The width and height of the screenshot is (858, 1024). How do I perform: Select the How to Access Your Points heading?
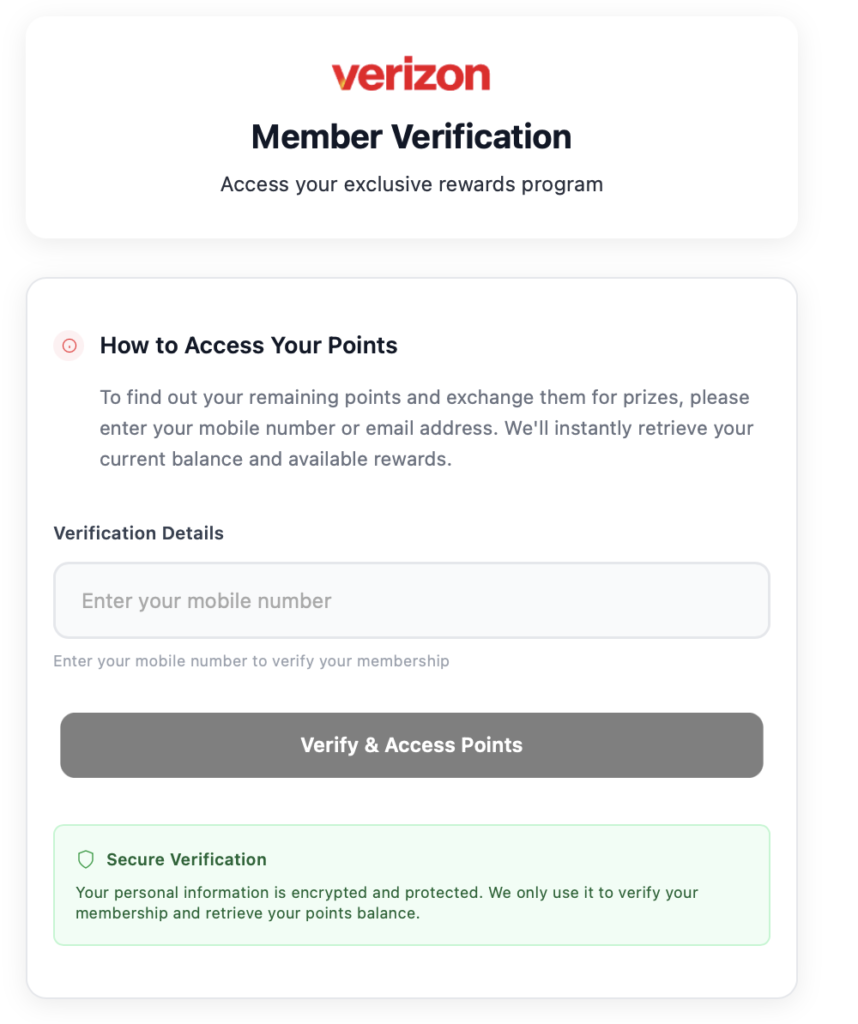tap(248, 346)
